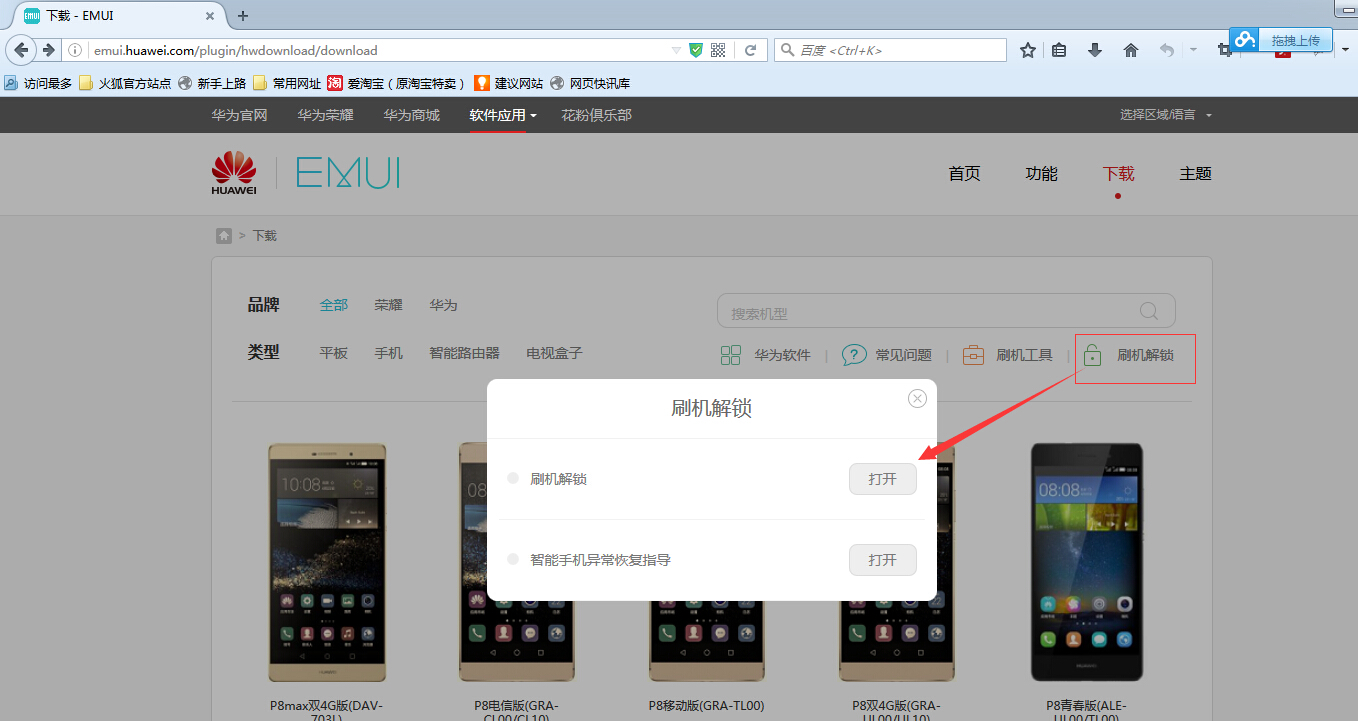Viewport: 1358px width, 721px height.
Task: Click the undo closed tab arrow icon
Action: [x=1166, y=50]
